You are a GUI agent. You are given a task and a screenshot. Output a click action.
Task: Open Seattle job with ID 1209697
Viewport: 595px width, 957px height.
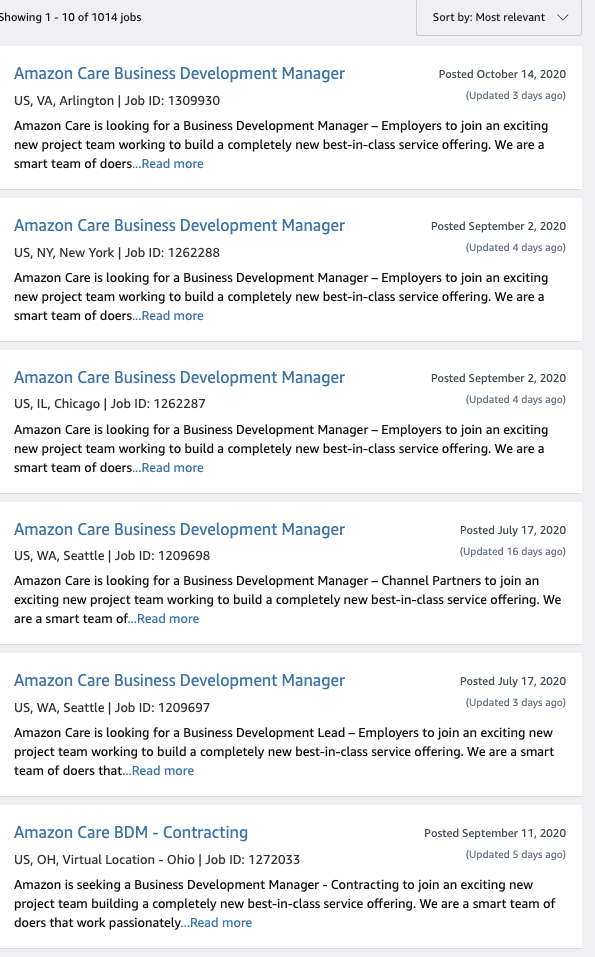(x=179, y=681)
